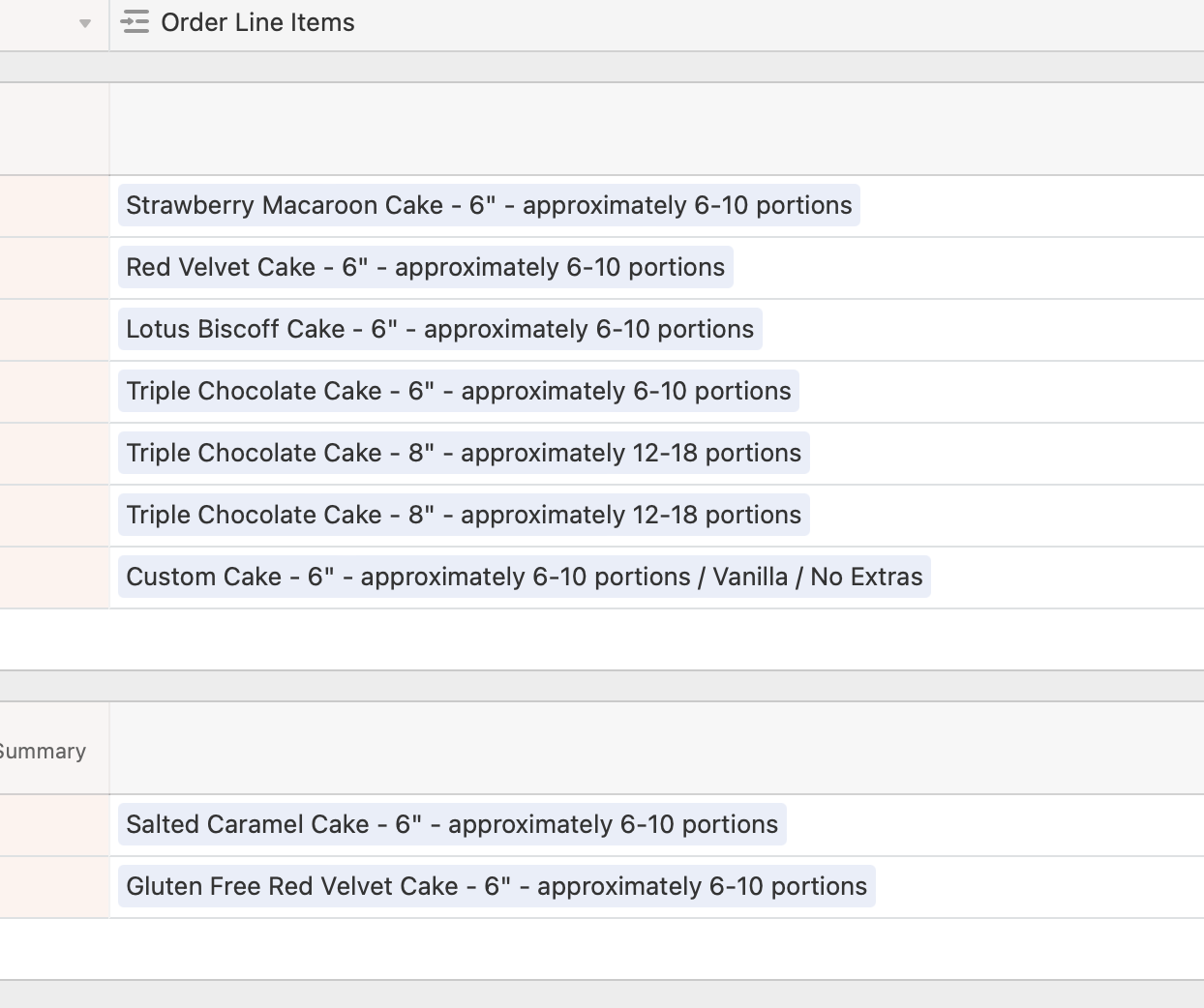Open second Triple Chocolate Cake 8" item
The width and height of the screenshot is (1204, 1008).
click(464, 515)
